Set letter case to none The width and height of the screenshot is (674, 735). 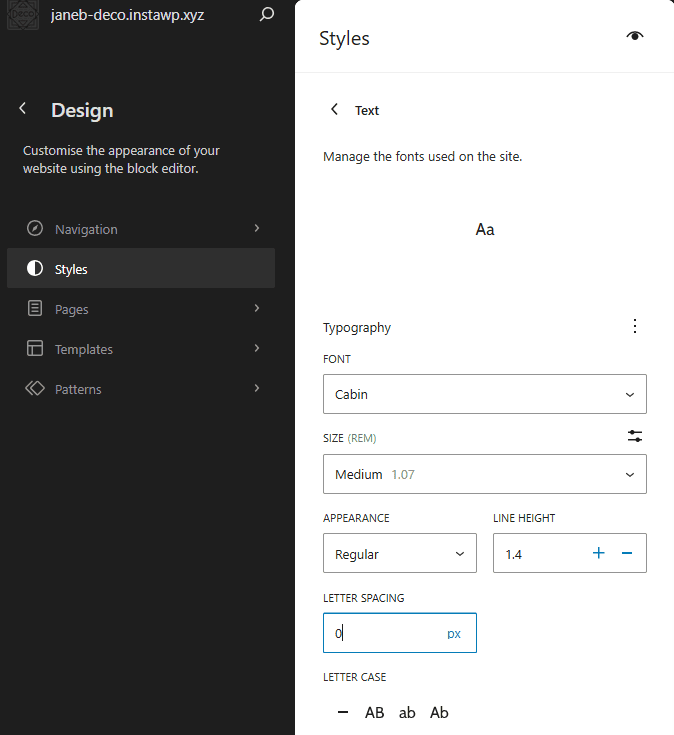point(343,713)
